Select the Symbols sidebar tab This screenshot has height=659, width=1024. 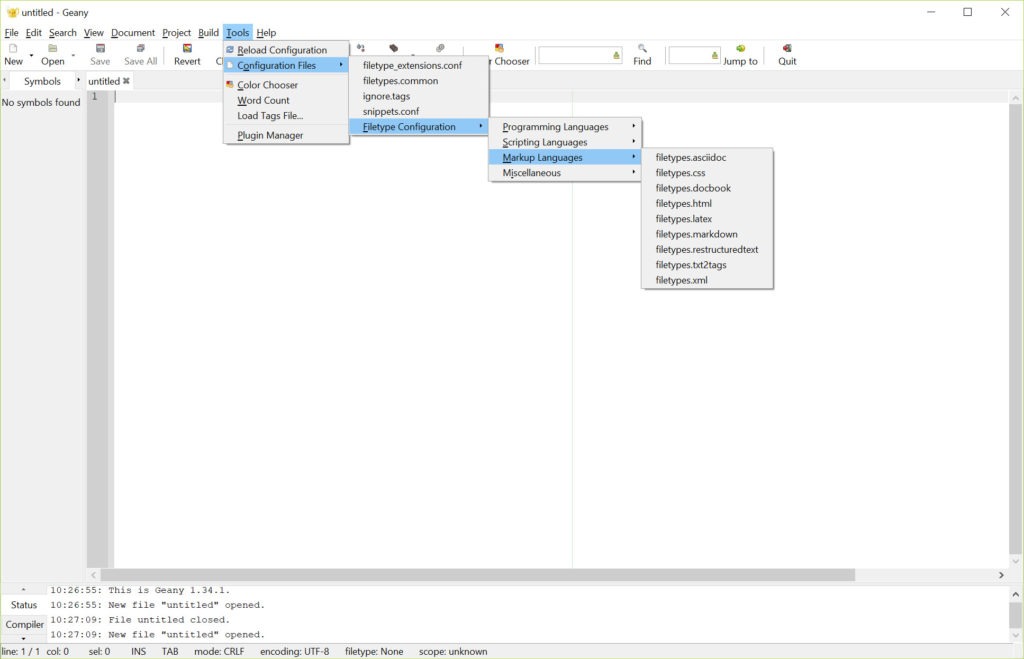(42, 81)
